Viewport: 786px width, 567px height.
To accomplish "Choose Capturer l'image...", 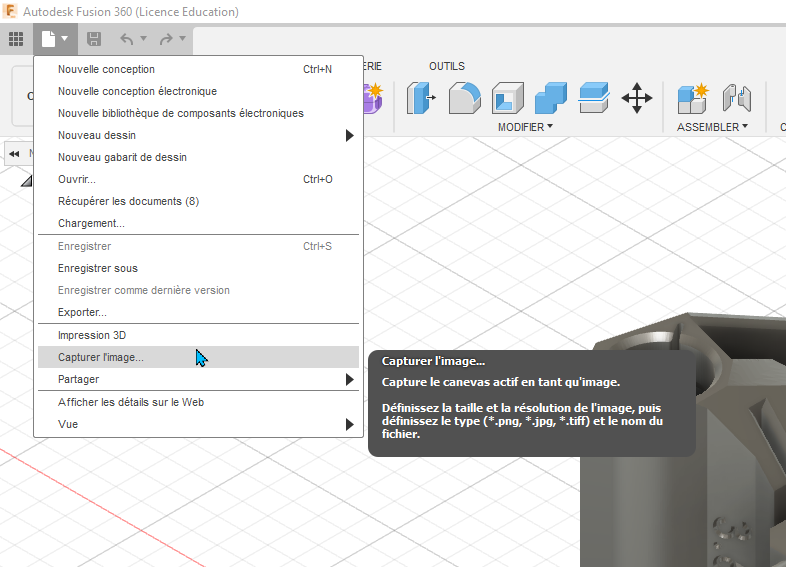I will 199,357.
